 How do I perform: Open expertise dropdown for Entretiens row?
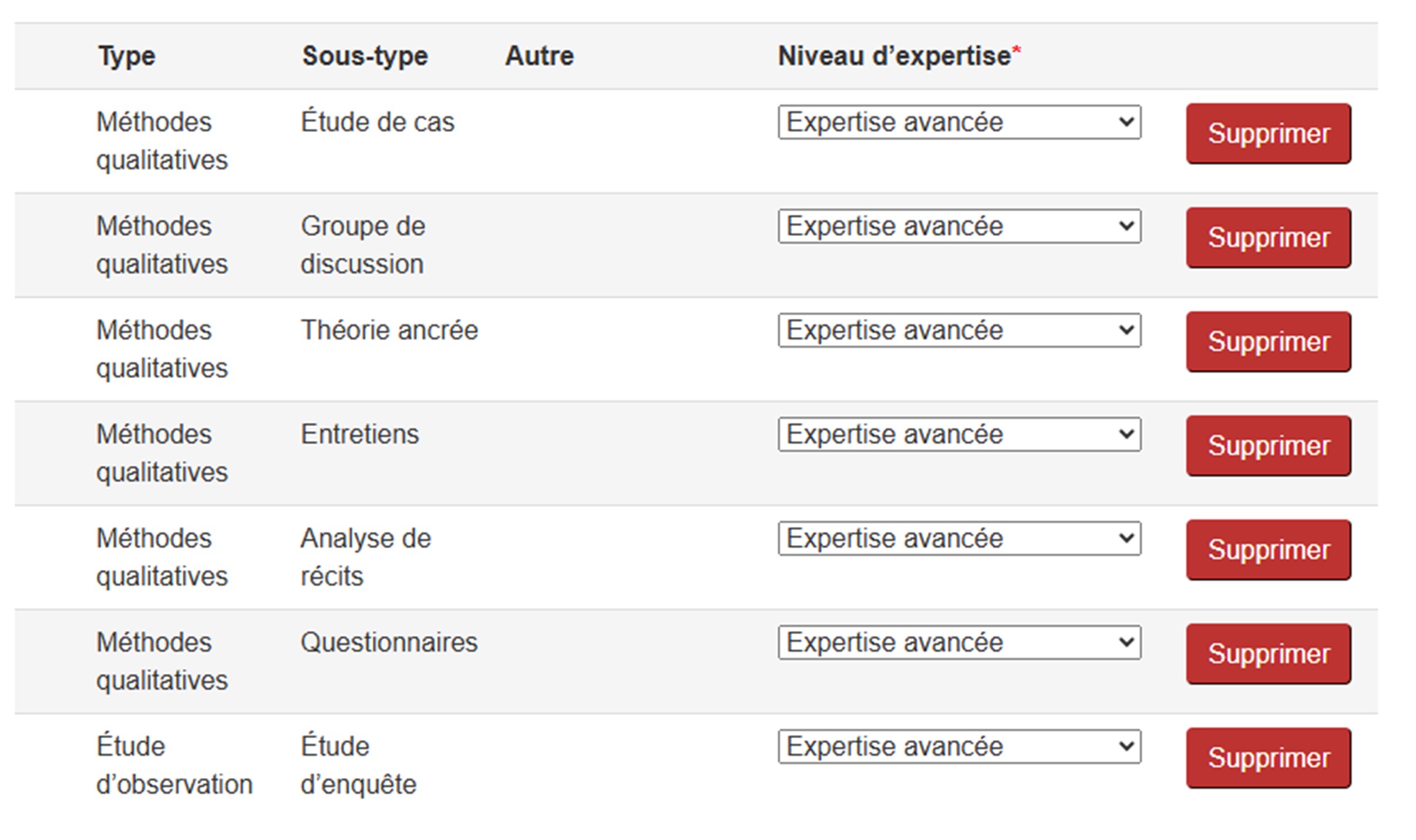tap(958, 434)
